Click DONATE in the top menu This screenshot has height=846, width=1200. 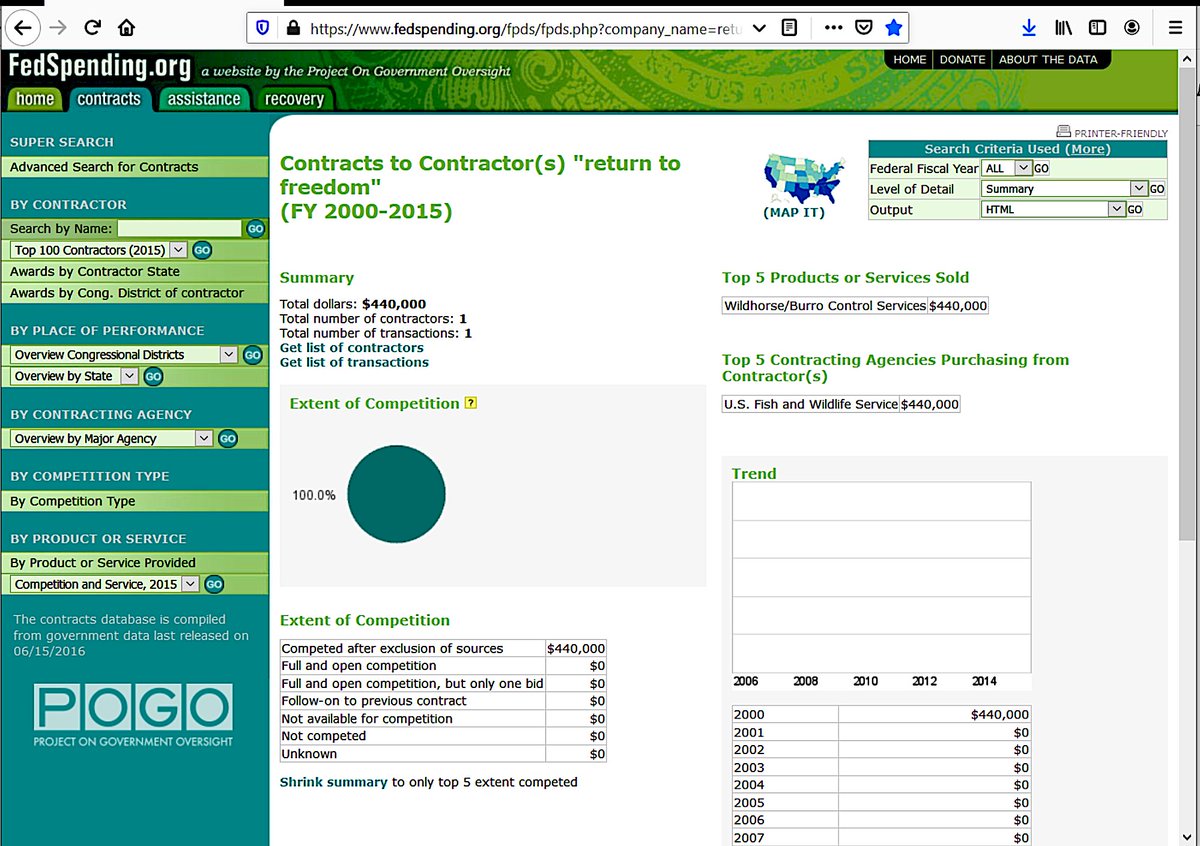pos(962,60)
